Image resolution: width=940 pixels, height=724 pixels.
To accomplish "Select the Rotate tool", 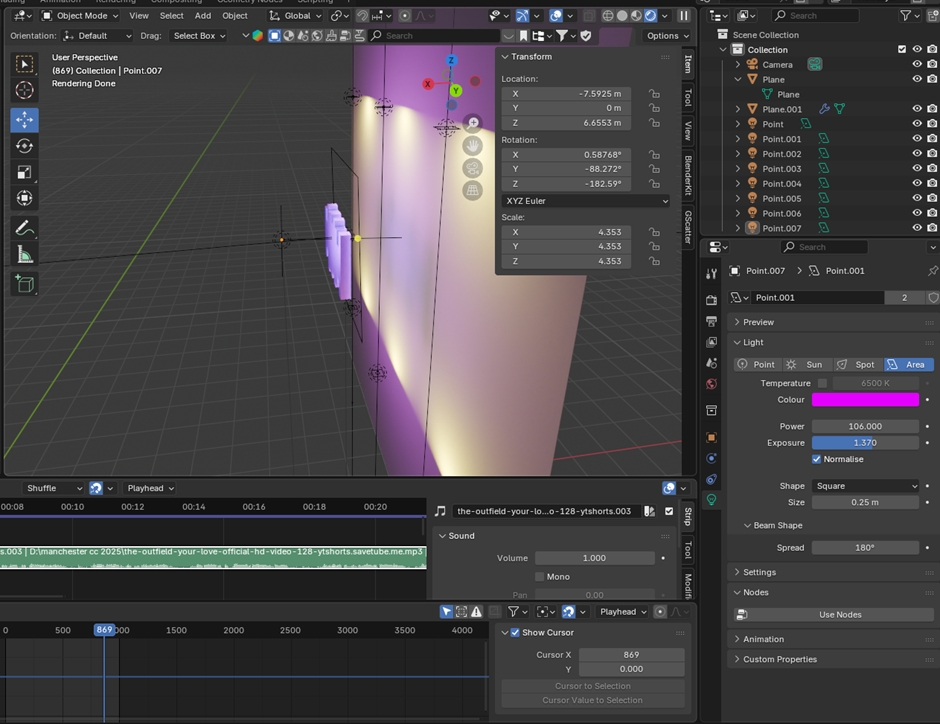I will click(x=25, y=146).
